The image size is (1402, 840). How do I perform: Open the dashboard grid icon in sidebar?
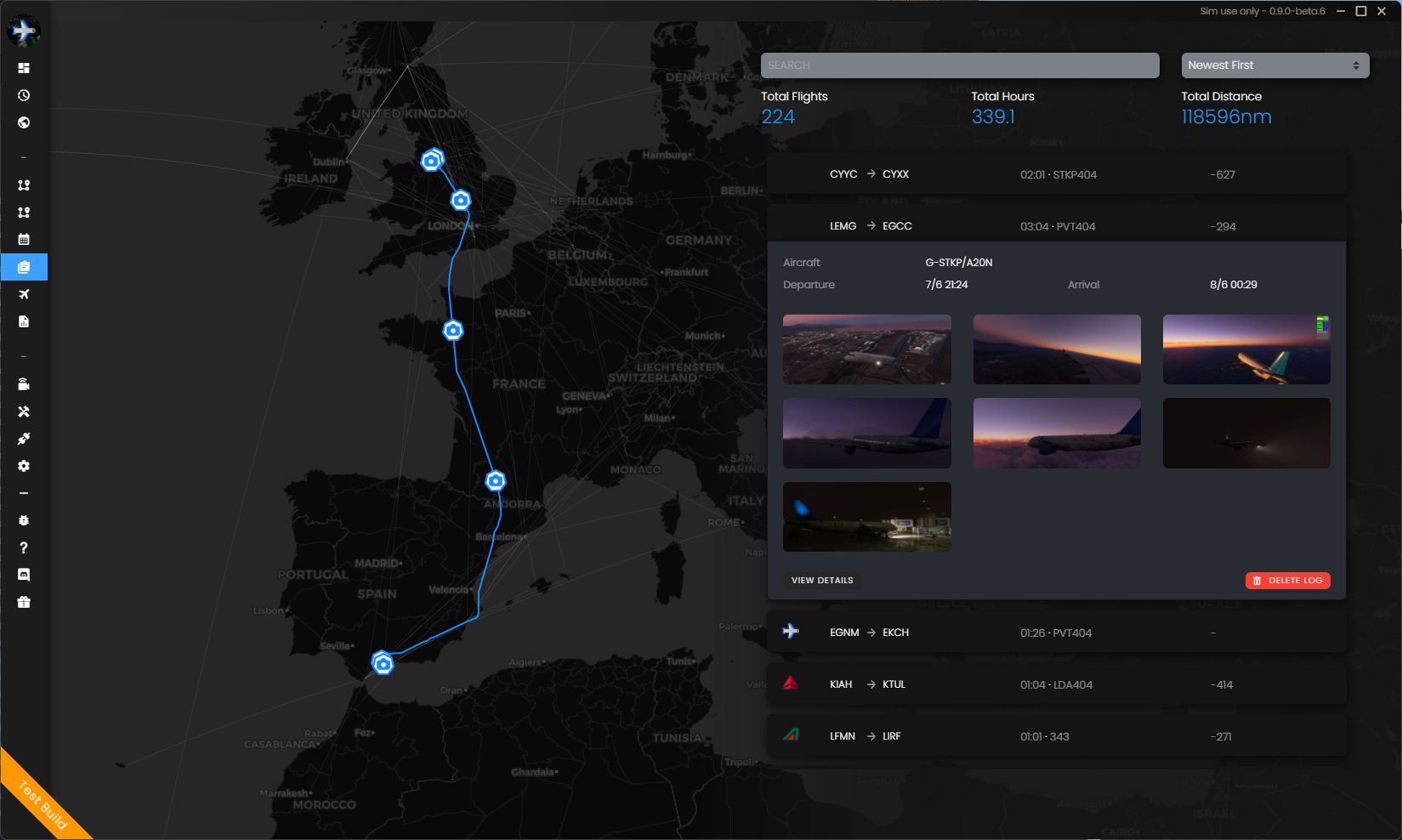coord(24,68)
